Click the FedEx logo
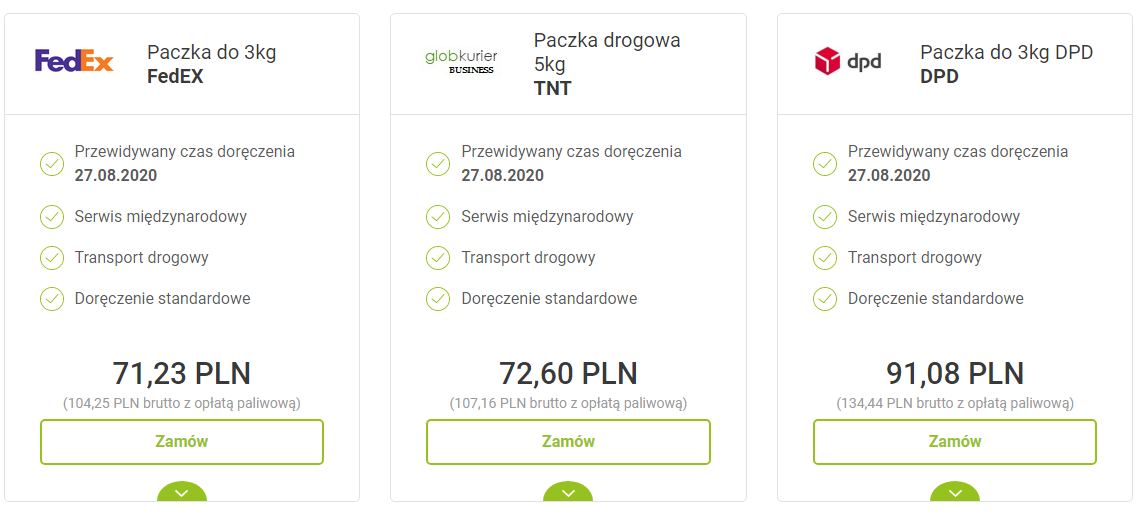This screenshot has height=514, width=1145. tap(74, 61)
